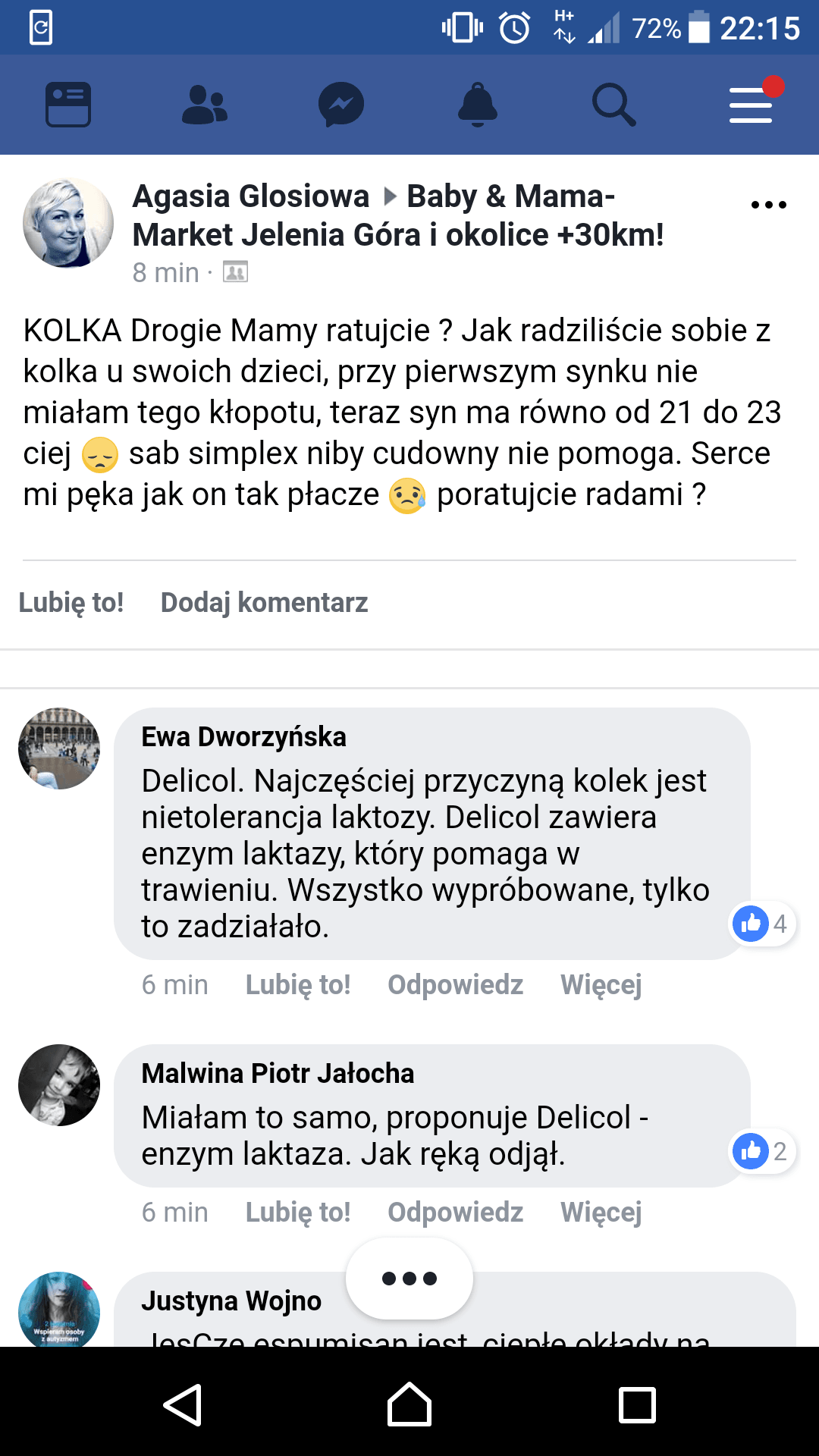Screen dimensions: 819x1456
Task: Like Ewa Dworzyńska's comment
Action: 298,984
